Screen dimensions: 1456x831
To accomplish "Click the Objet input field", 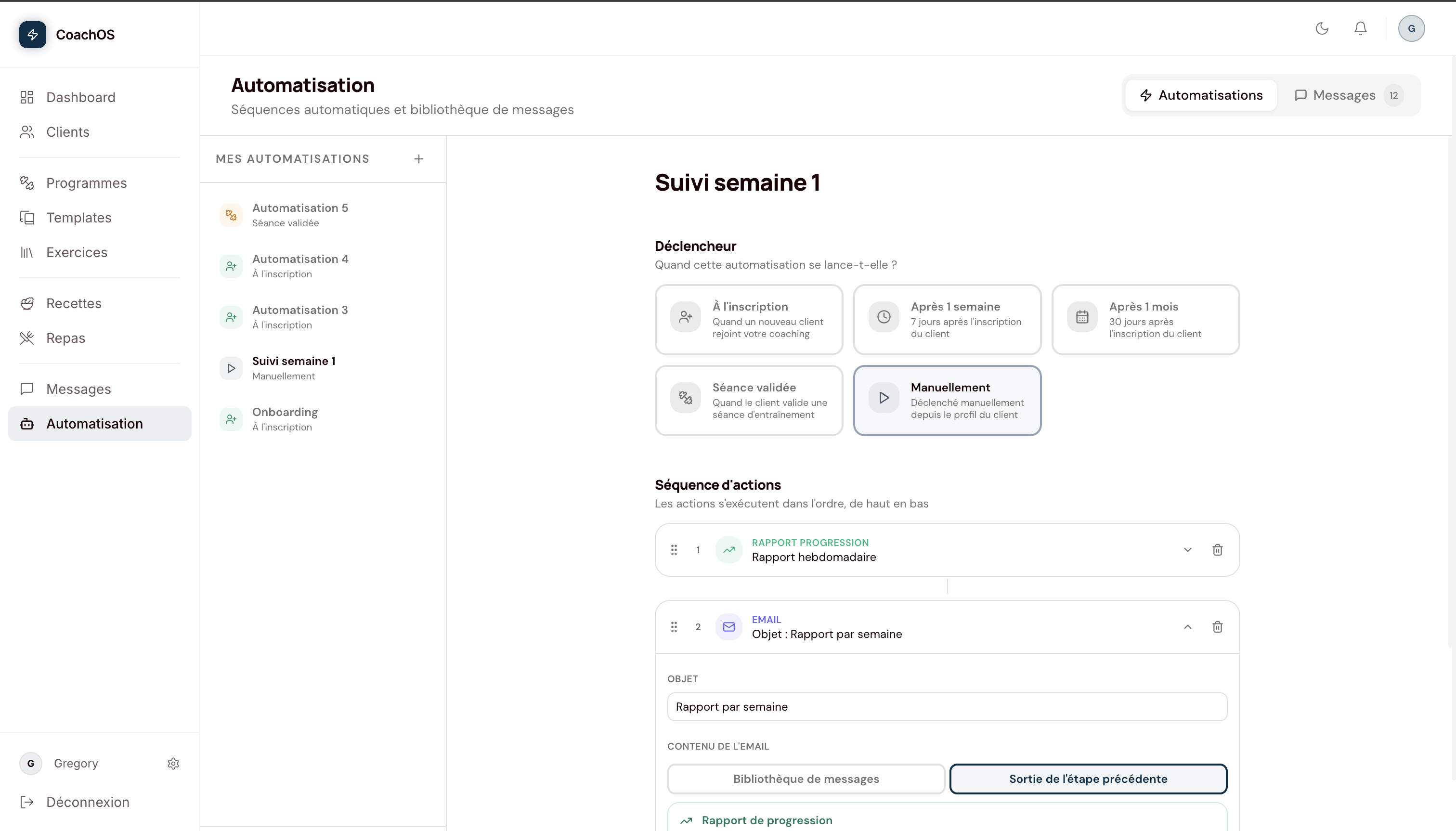I will click(948, 707).
